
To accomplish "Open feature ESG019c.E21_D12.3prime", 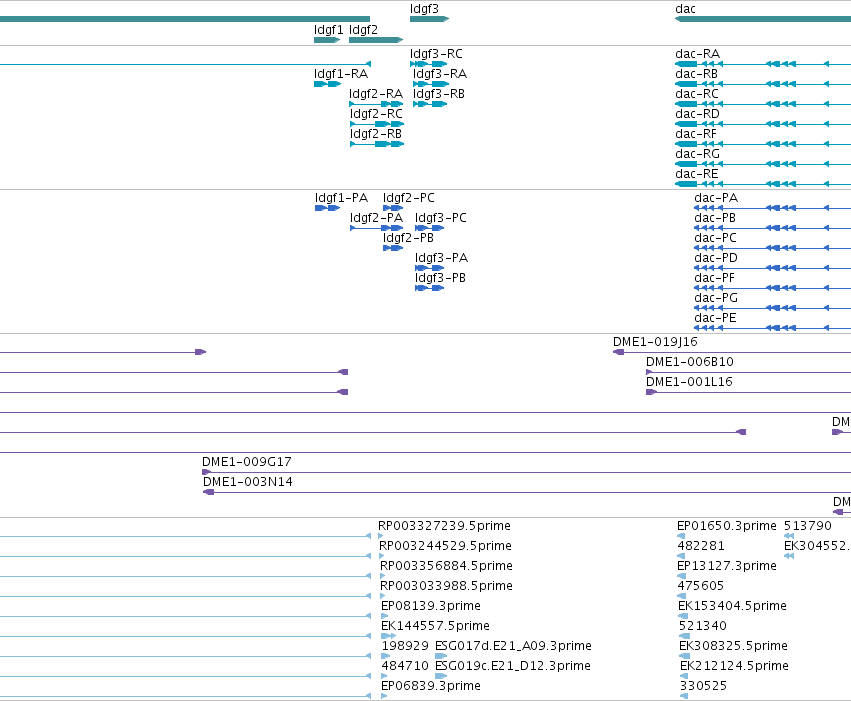I will click(513, 667).
